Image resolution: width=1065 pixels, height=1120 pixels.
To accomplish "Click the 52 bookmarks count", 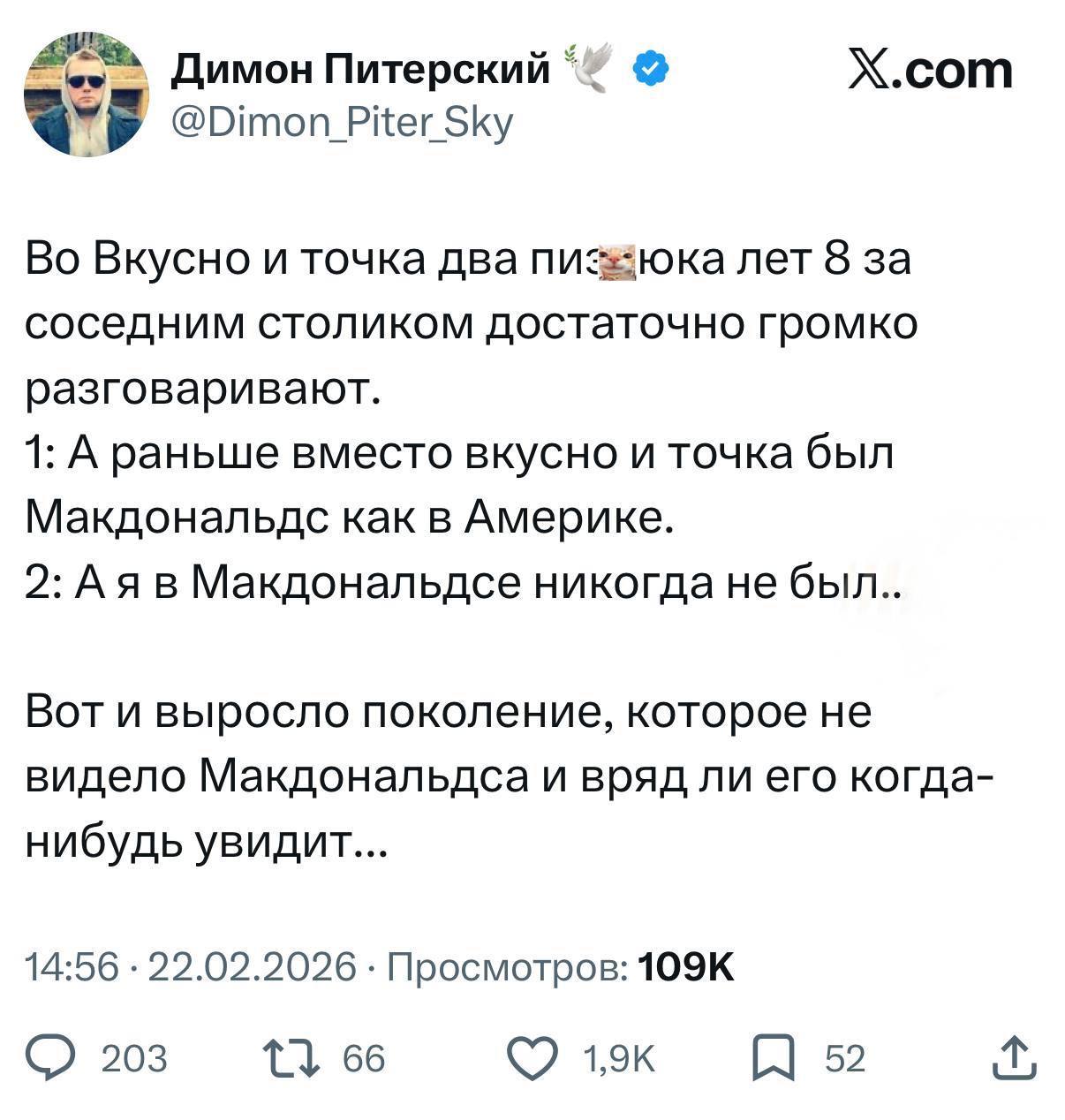I will [845, 1058].
